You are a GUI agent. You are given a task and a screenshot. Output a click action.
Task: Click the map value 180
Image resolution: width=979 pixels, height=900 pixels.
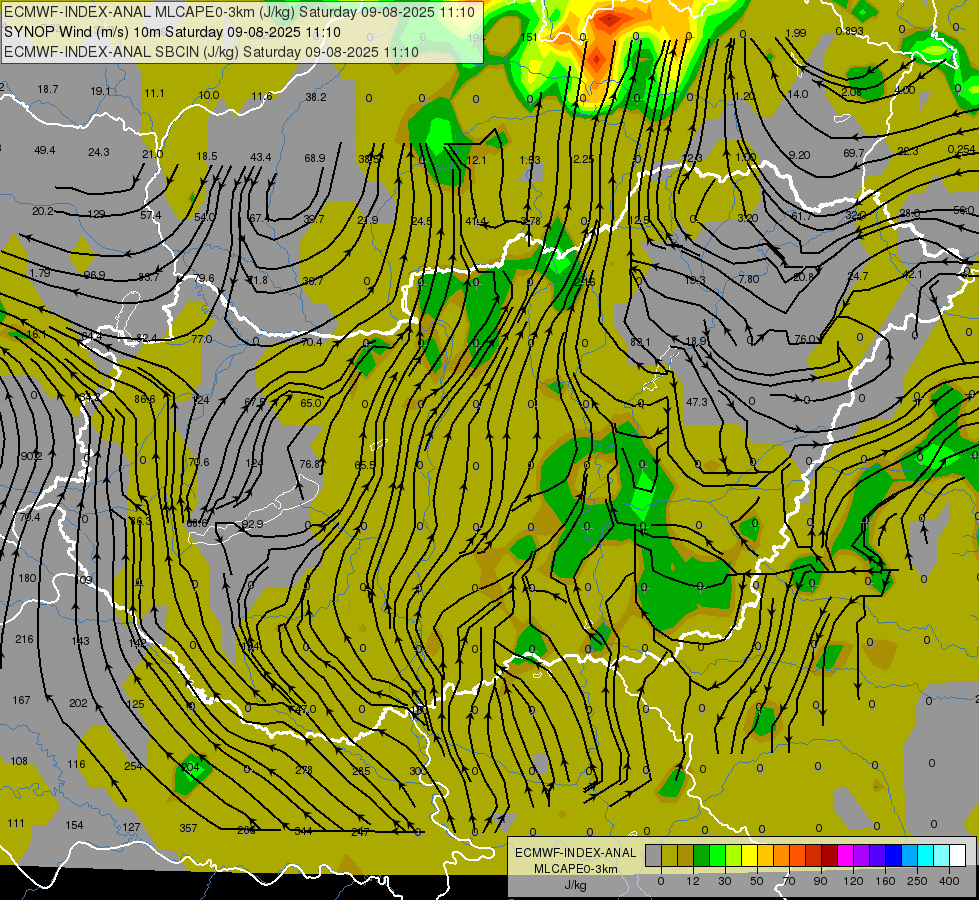[27, 578]
